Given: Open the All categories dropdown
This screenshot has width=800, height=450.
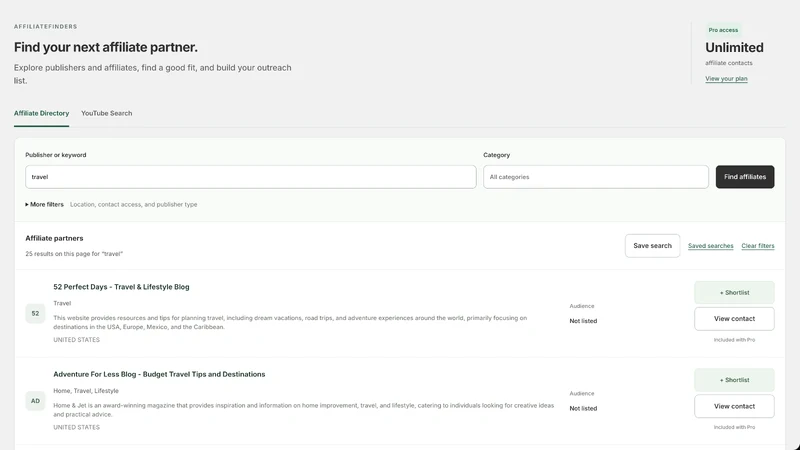Looking at the screenshot, I should (596, 177).
